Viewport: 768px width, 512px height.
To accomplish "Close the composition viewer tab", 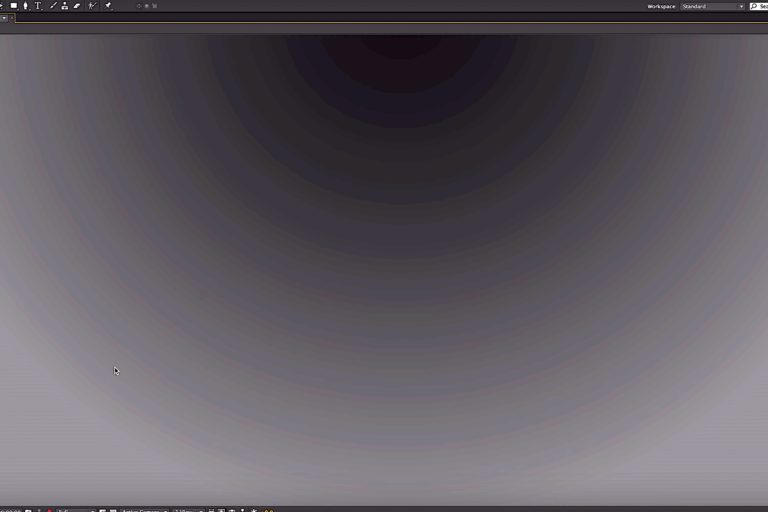I will (x=12, y=18).
